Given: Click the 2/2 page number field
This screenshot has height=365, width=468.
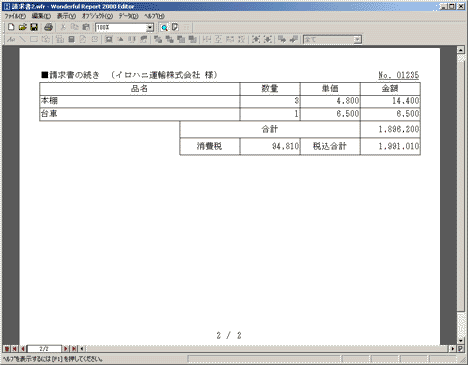Looking at the screenshot, I should pos(44,349).
